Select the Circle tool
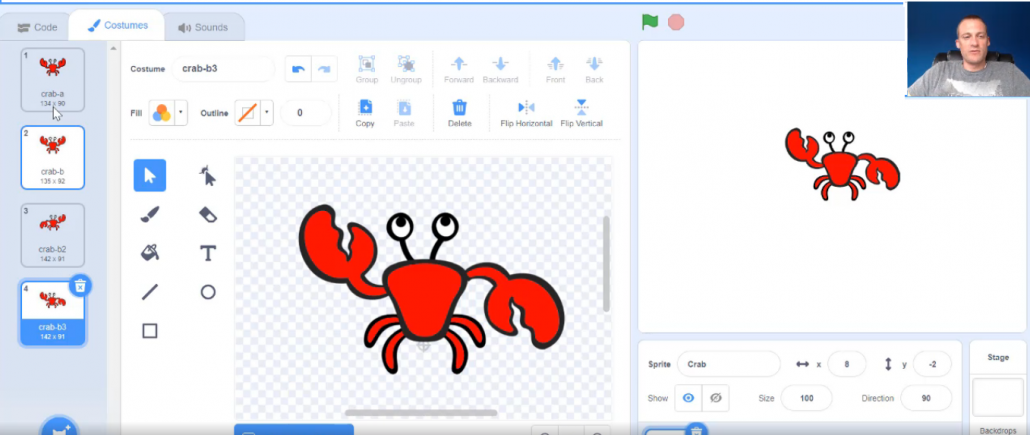This screenshot has height=435, width=1030. pyautogui.click(x=208, y=292)
